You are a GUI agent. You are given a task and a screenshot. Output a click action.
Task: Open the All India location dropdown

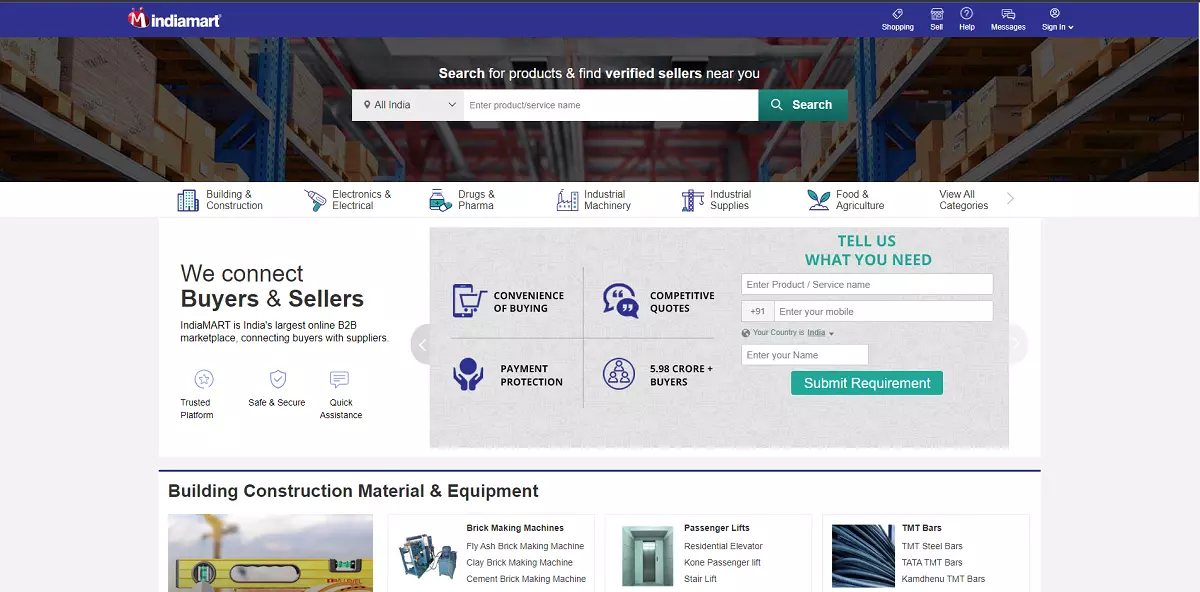[408, 105]
